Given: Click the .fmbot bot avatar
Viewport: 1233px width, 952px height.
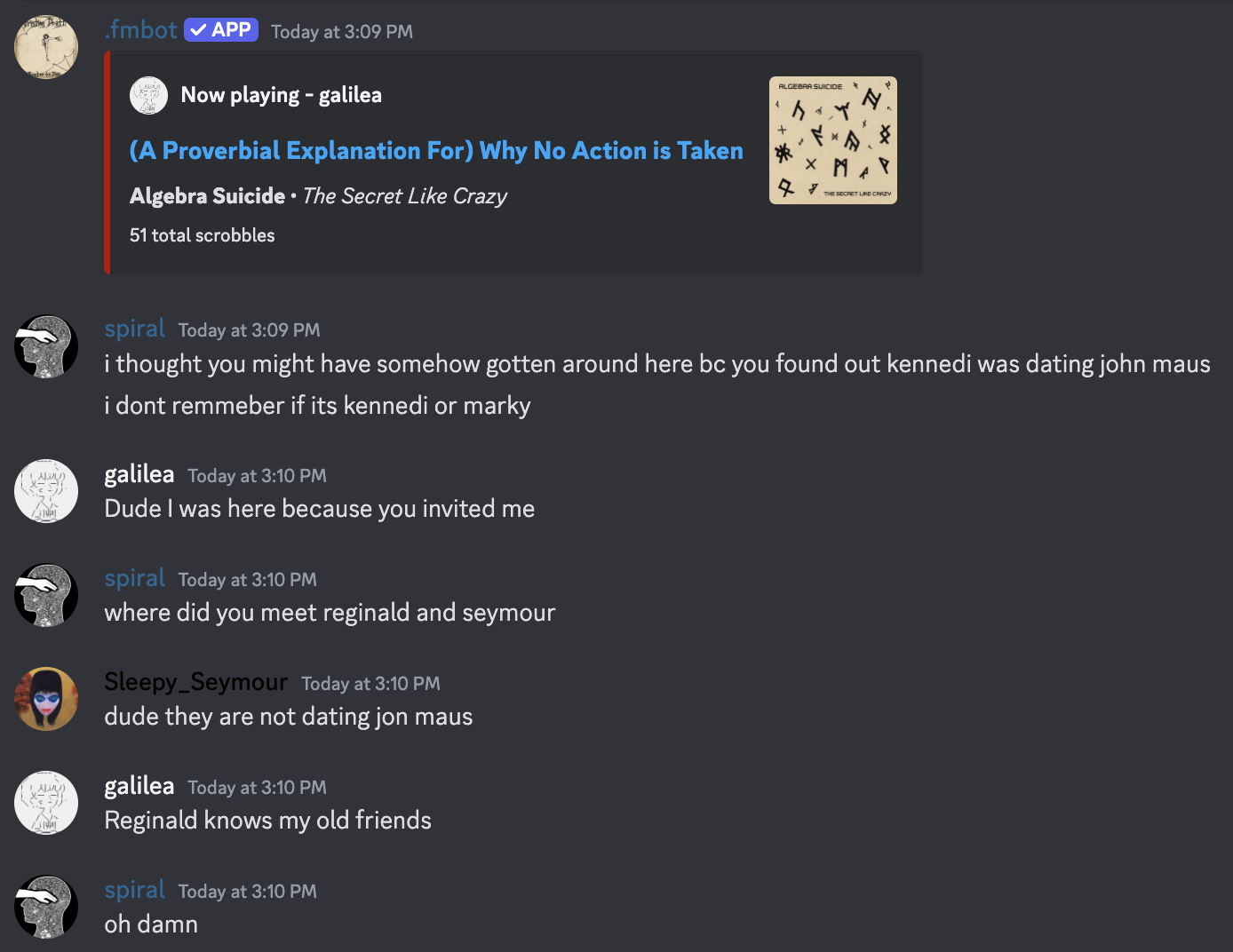Looking at the screenshot, I should 46,46.
